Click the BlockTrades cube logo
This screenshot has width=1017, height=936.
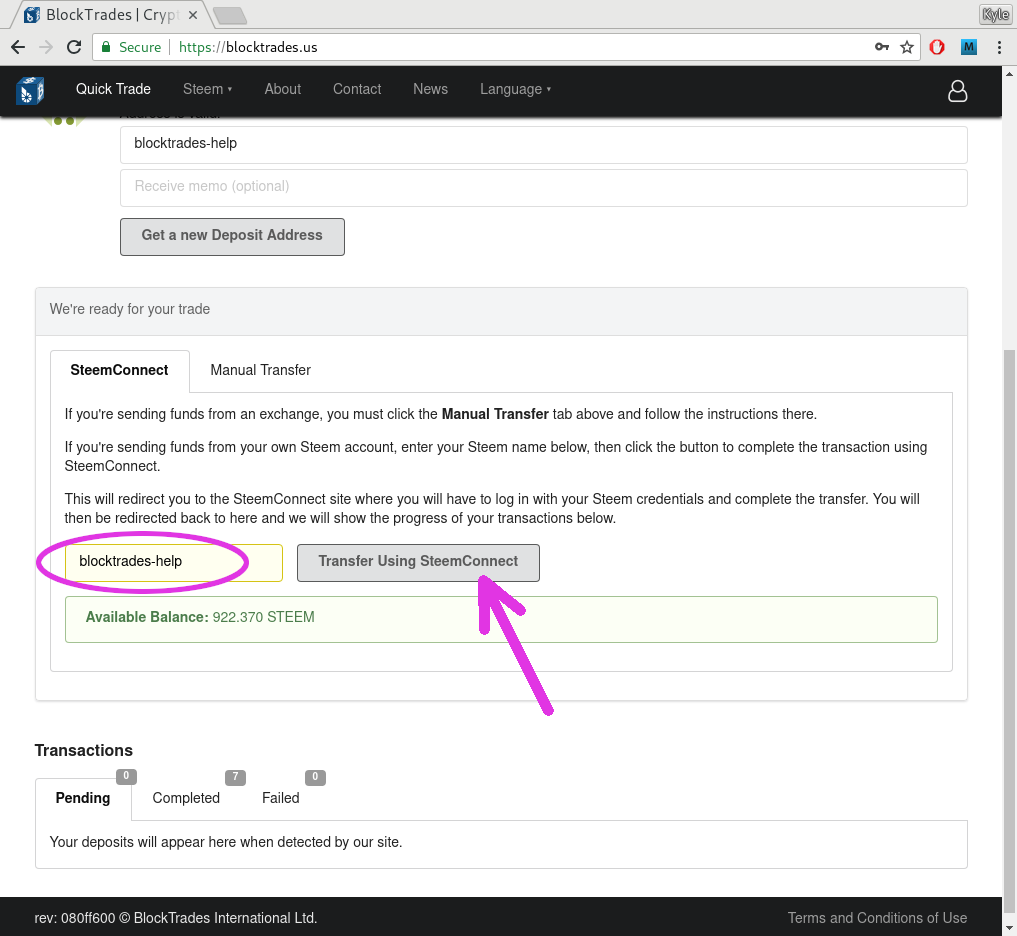click(30, 90)
